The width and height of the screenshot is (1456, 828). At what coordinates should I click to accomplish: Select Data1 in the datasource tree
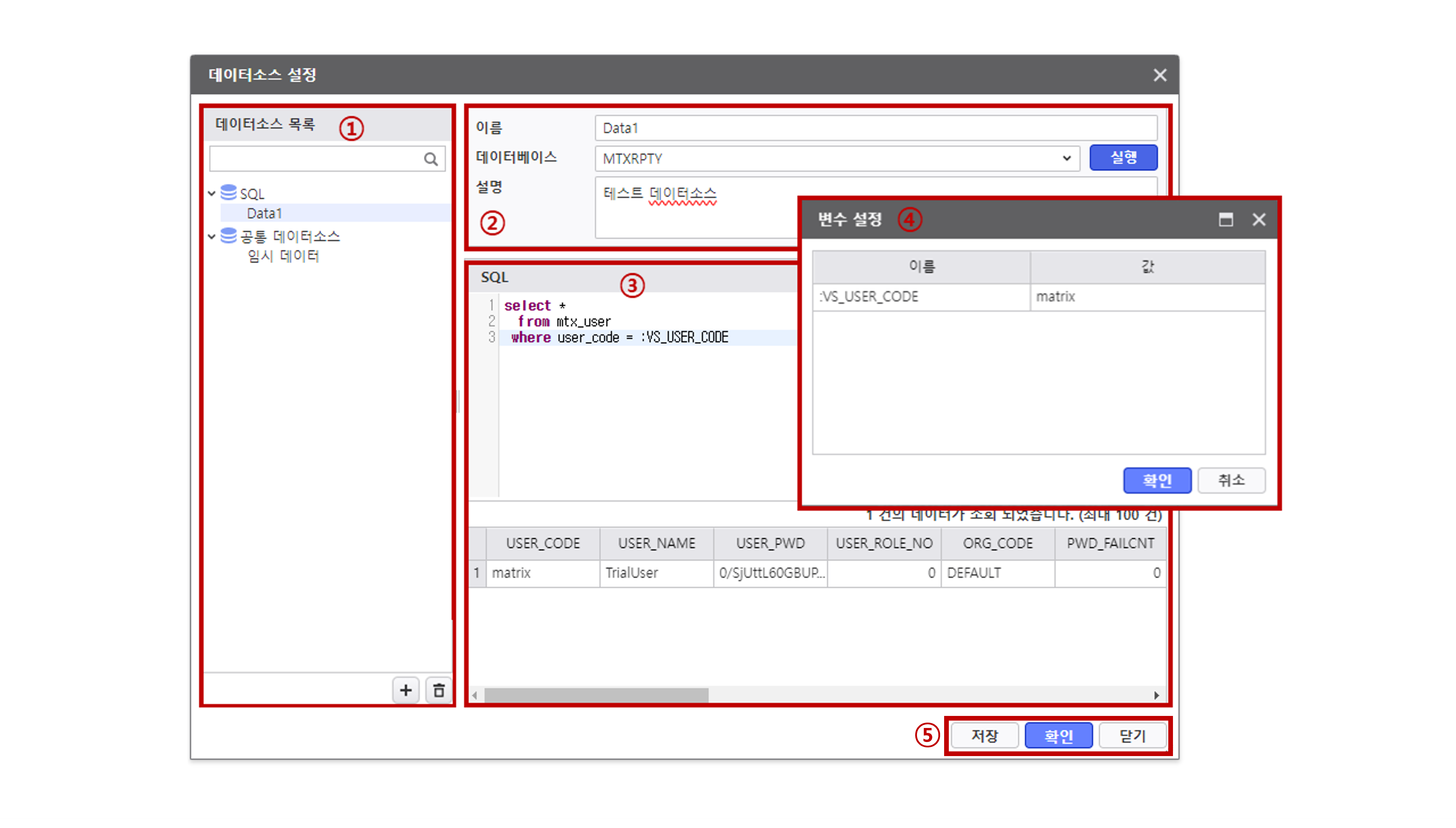point(264,213)
